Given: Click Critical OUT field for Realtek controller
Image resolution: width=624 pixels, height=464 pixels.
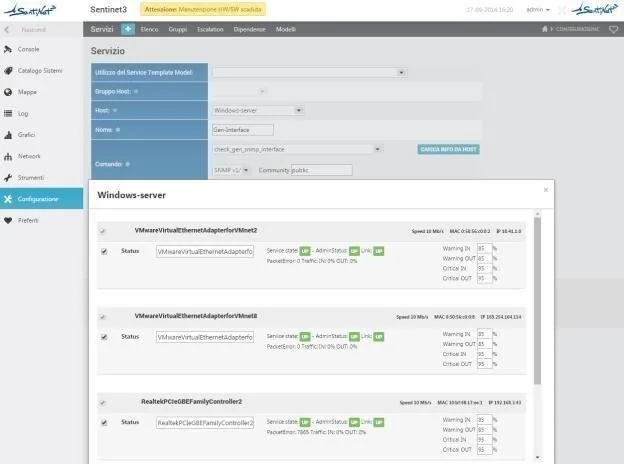Looking at the screenshot, I should click(x=484, y=450).
